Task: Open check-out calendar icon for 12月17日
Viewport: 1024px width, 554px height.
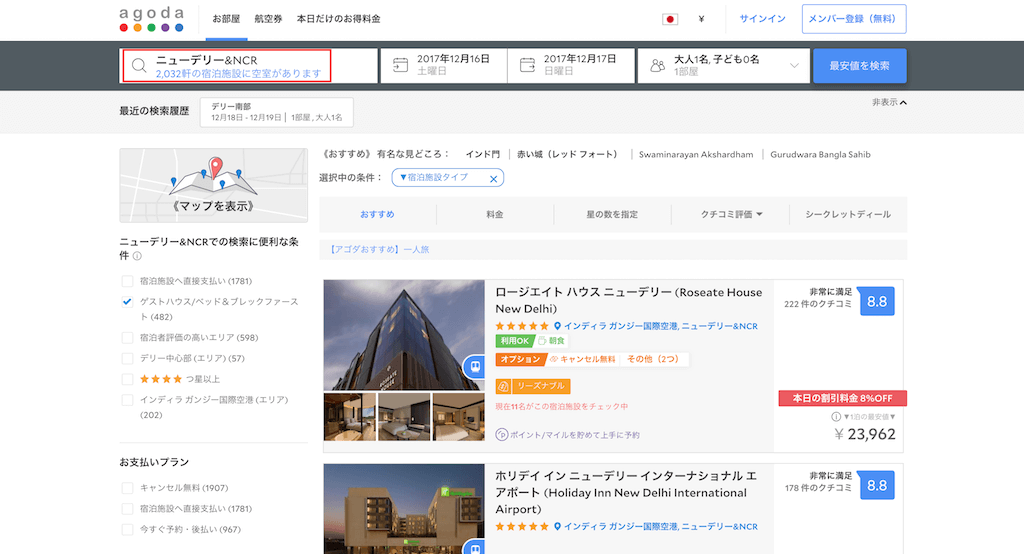Action: click(x=527, y=65)
